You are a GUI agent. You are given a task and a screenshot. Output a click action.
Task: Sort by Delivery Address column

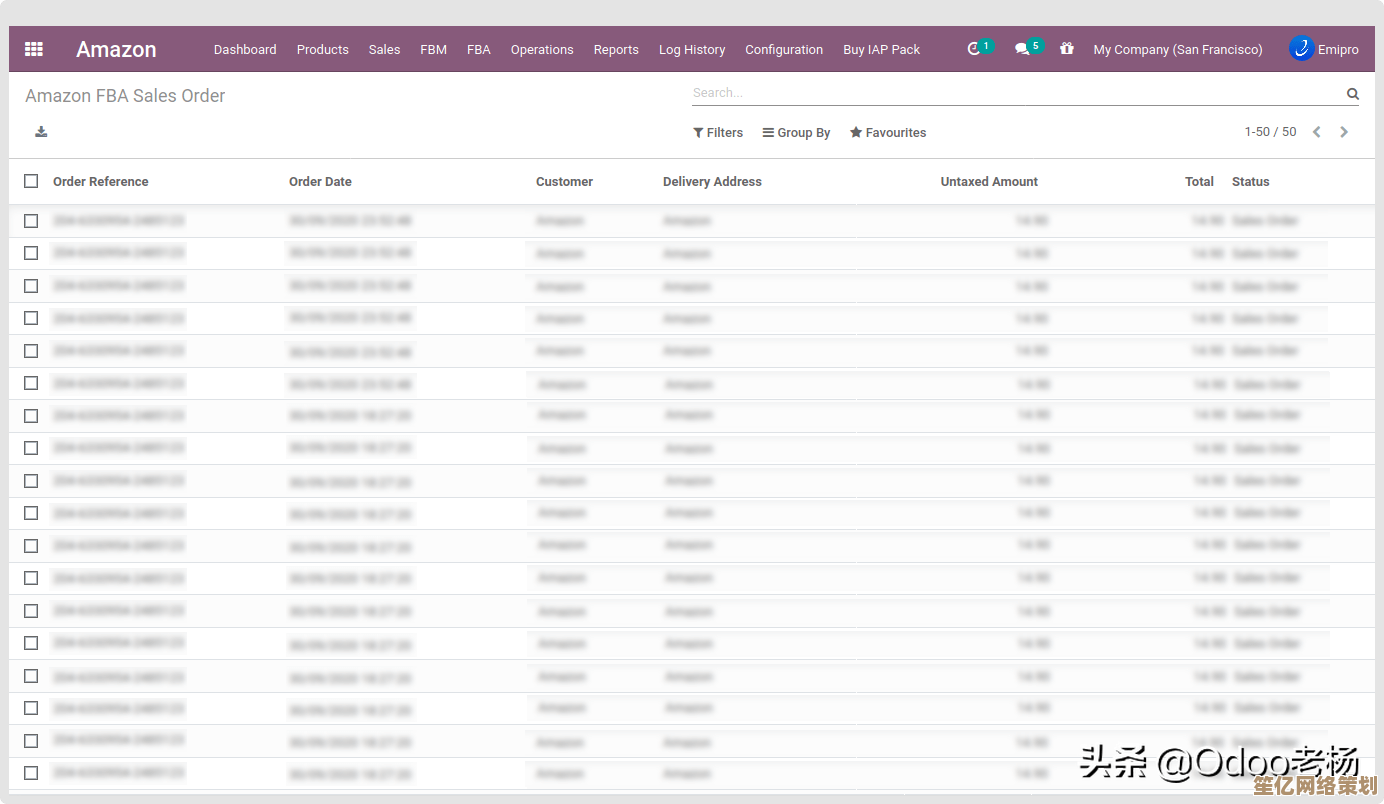[712, 182]
